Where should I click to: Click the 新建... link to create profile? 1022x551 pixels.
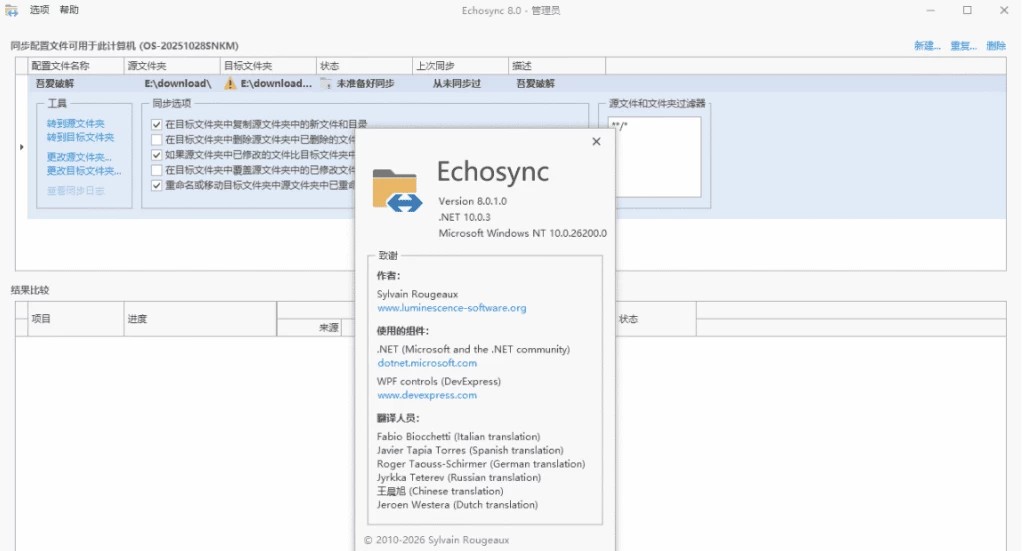pyautogui.click(x=927, y=46)
